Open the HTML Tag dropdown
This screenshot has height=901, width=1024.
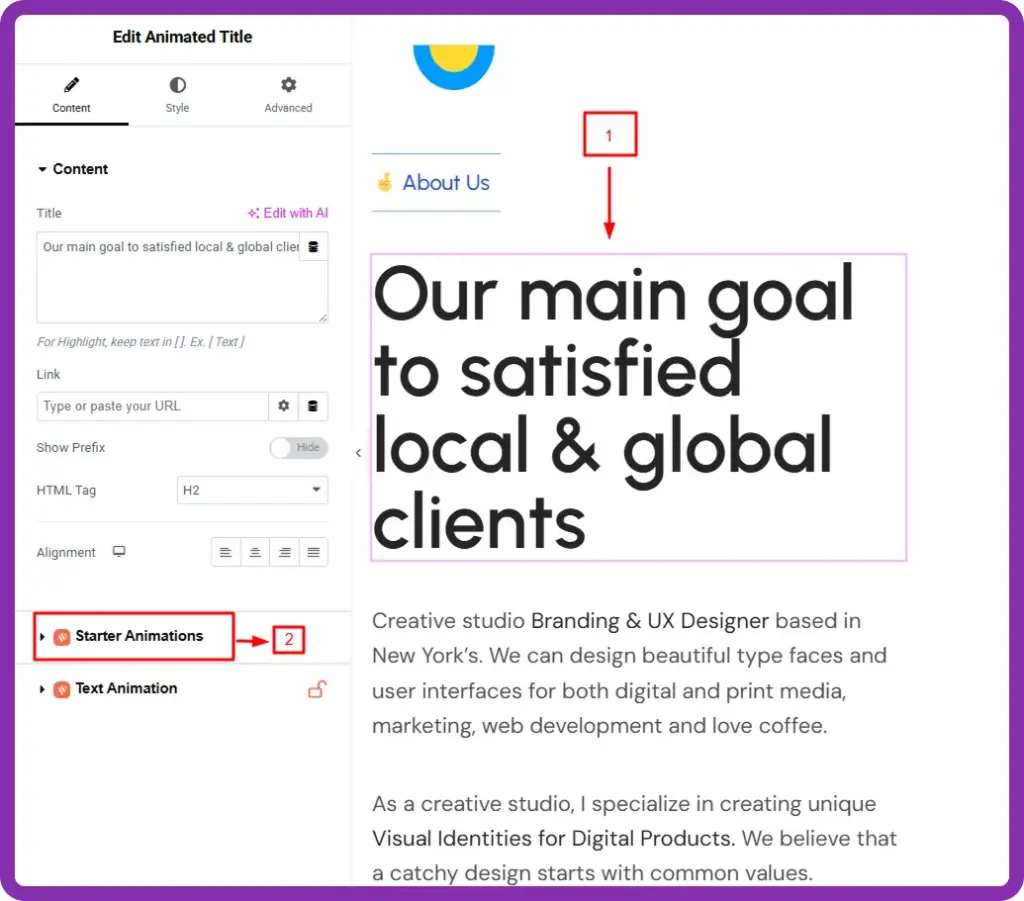click(x=252, y=490)
